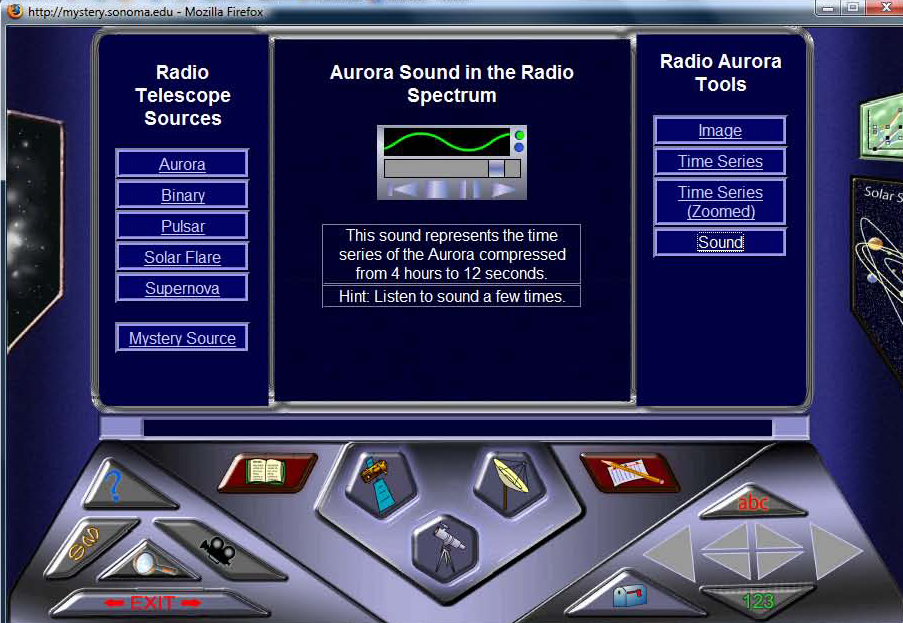
Task: Select Aurora from Radio Telescope Sources
Action: [182, 165]
